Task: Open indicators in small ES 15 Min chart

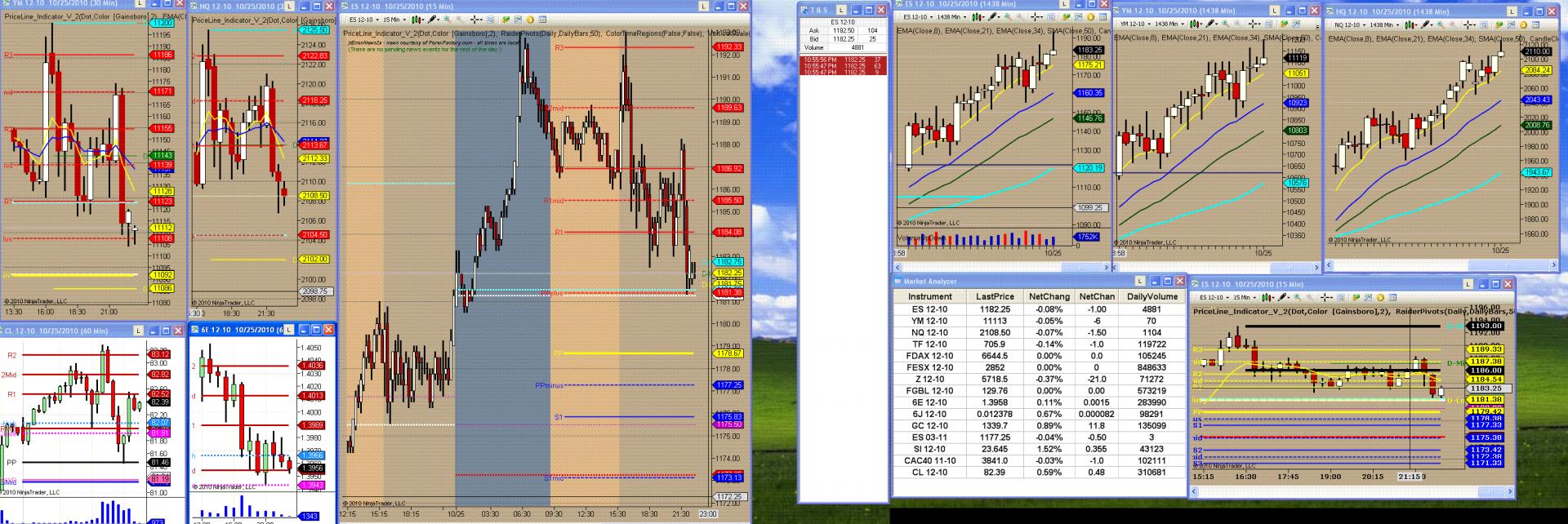Action: [x=1356, y=297]
